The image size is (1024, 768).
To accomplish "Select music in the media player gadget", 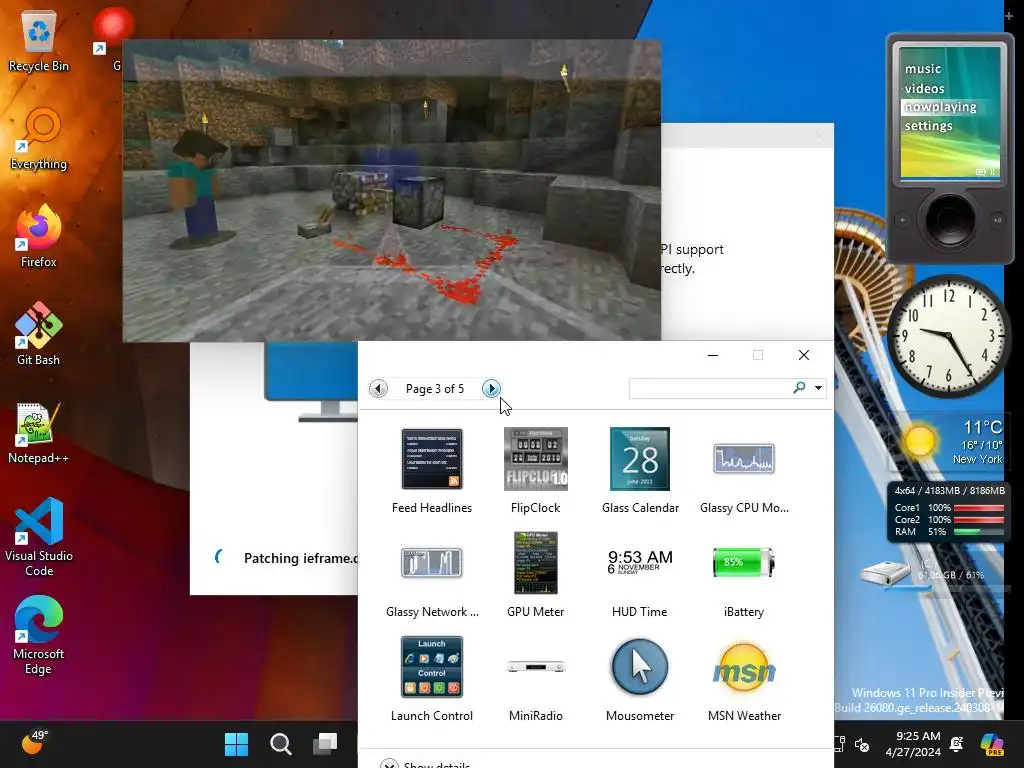I will point(922,69).
